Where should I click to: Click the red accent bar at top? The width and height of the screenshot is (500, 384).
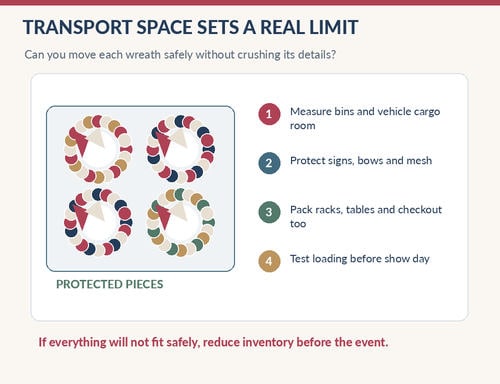coord(250,2)
